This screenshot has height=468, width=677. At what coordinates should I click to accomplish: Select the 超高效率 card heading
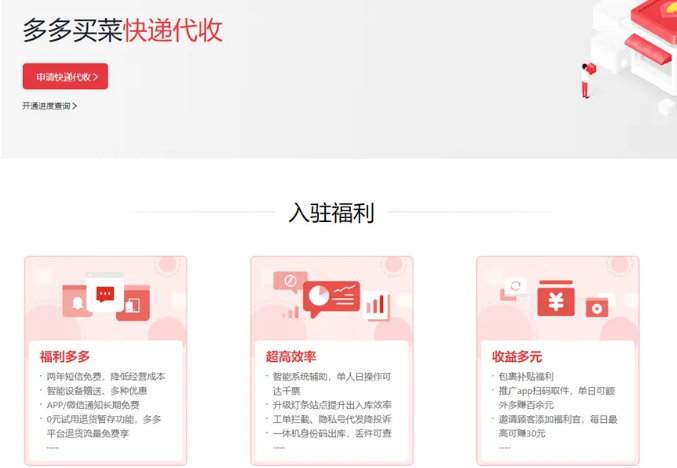click(x=291, y=356)
